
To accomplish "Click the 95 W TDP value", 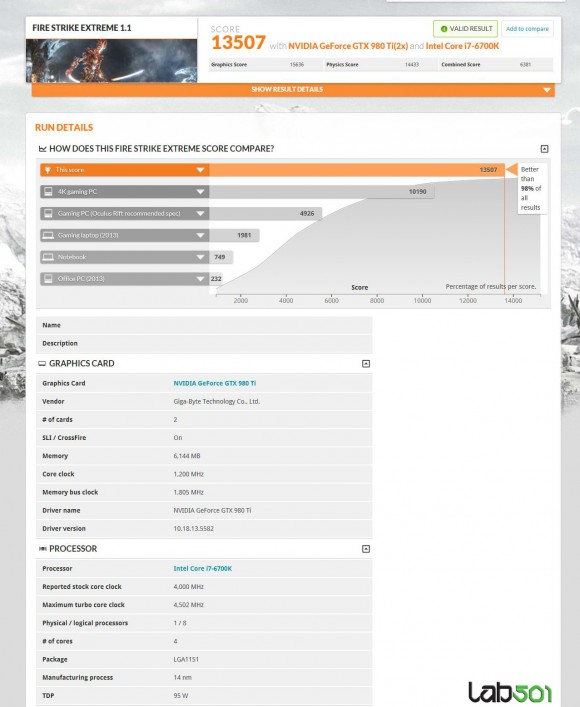I will [181, 696].
